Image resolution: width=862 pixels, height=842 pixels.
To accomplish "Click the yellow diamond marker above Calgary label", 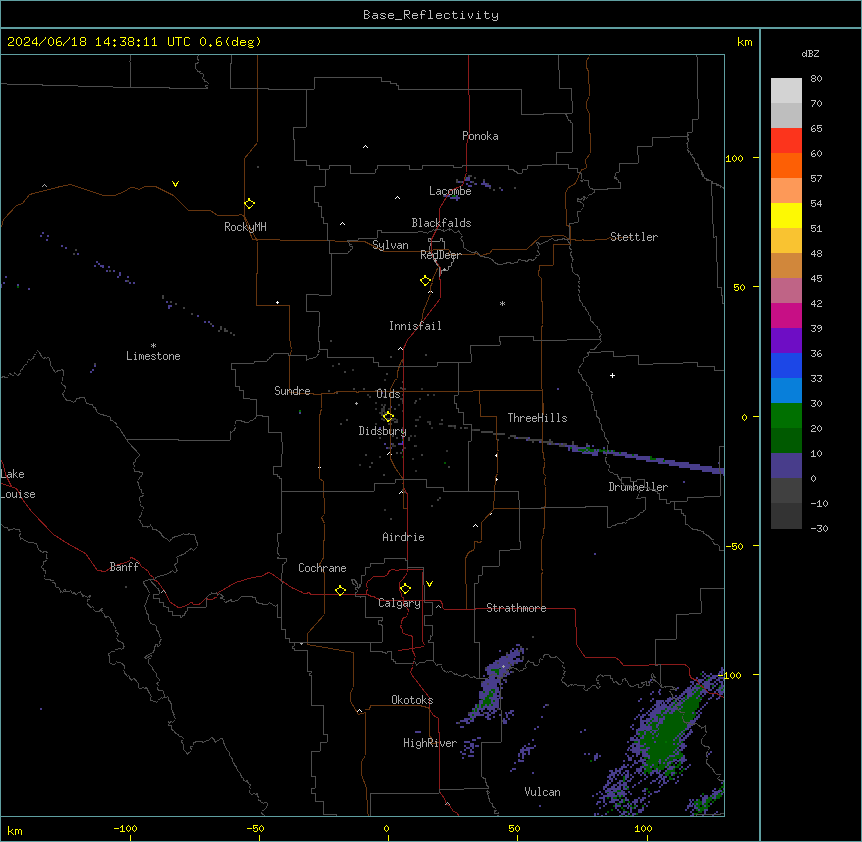I will (405, 589).
